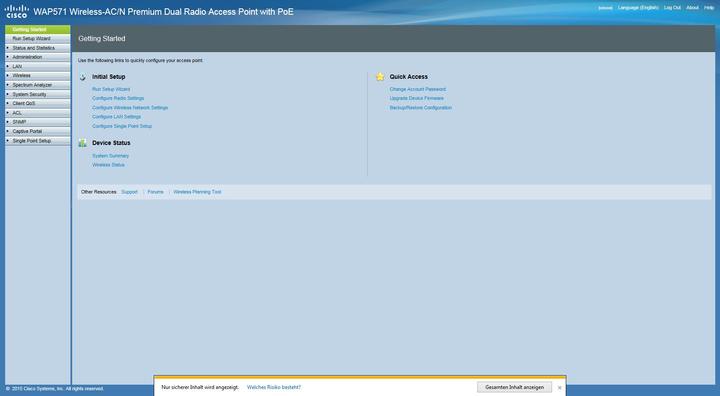Viewport: 720px width, 396px height.
Task: Expand the SNMP menu section
Action: (x=38, y=122)
